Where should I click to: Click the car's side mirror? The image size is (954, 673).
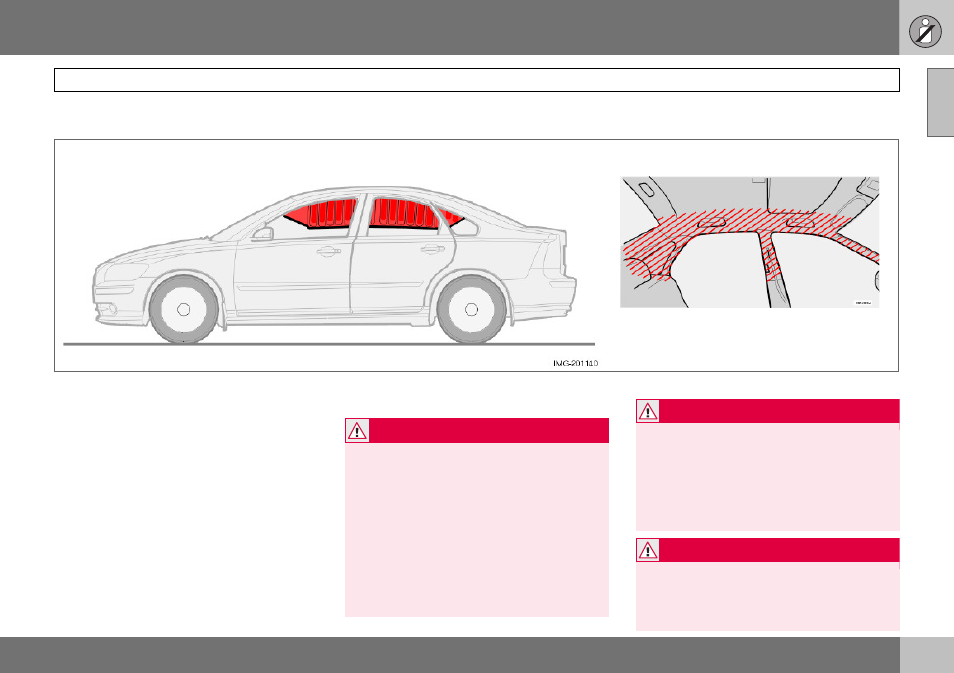coord(262,234)
